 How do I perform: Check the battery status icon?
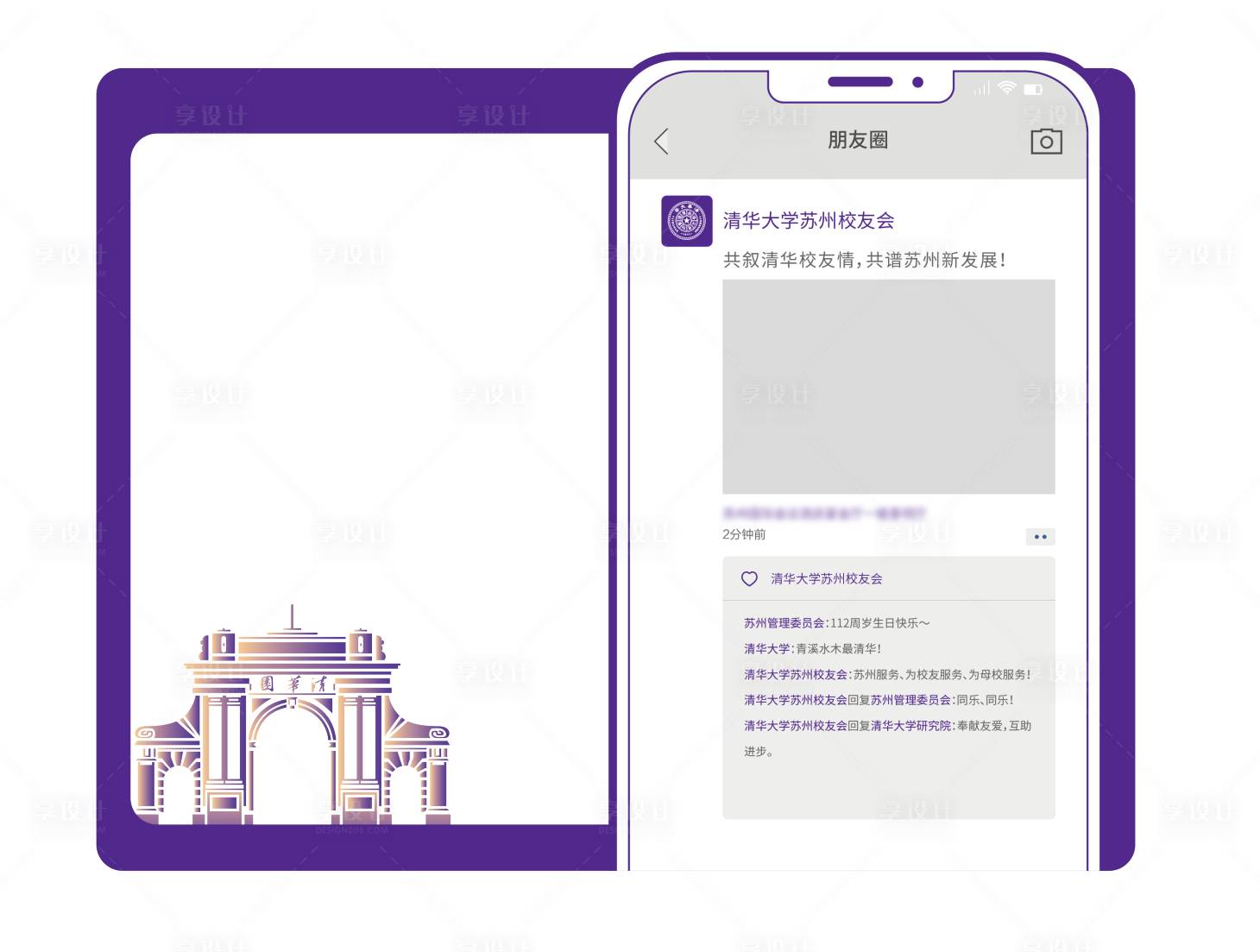(1033, 89)
